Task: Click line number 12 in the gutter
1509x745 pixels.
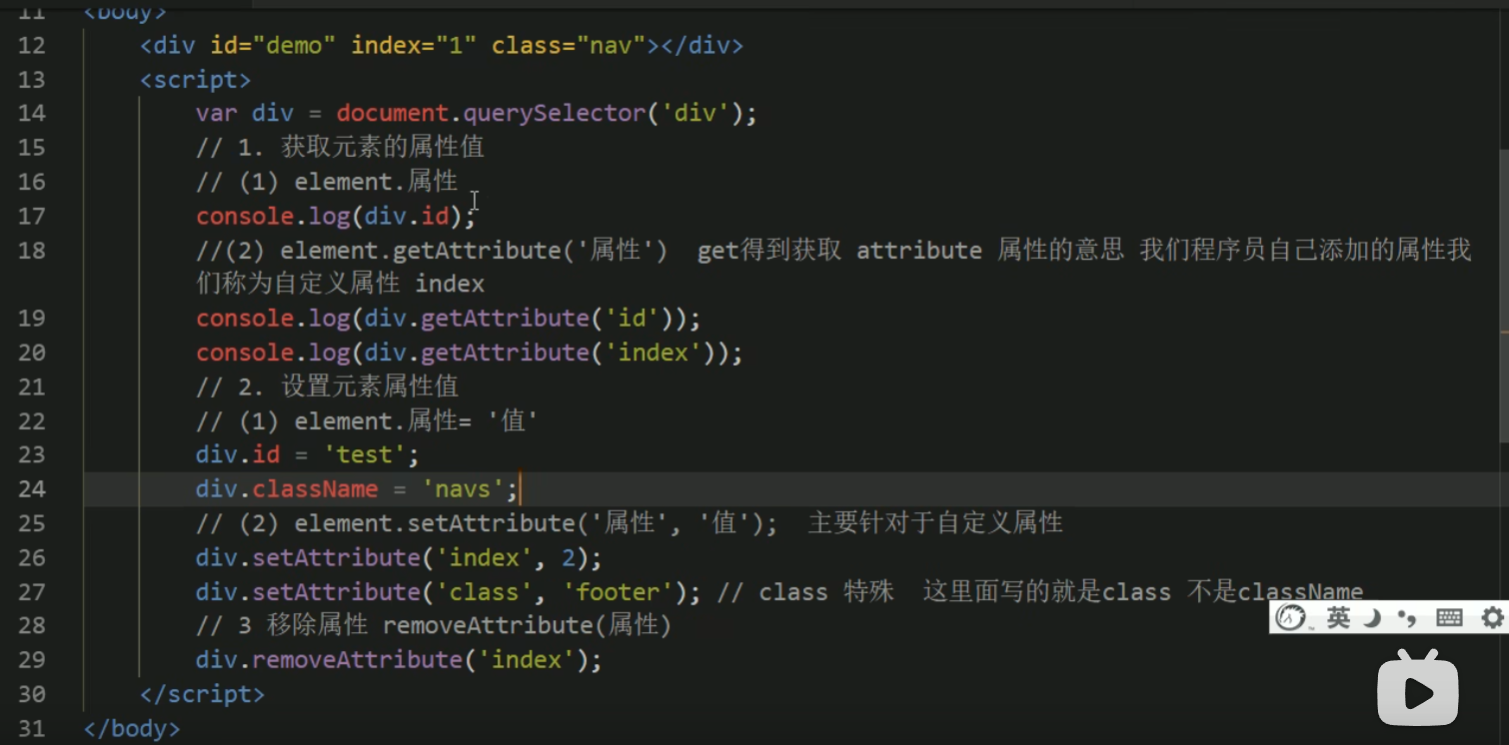Action: click(32, 46)
